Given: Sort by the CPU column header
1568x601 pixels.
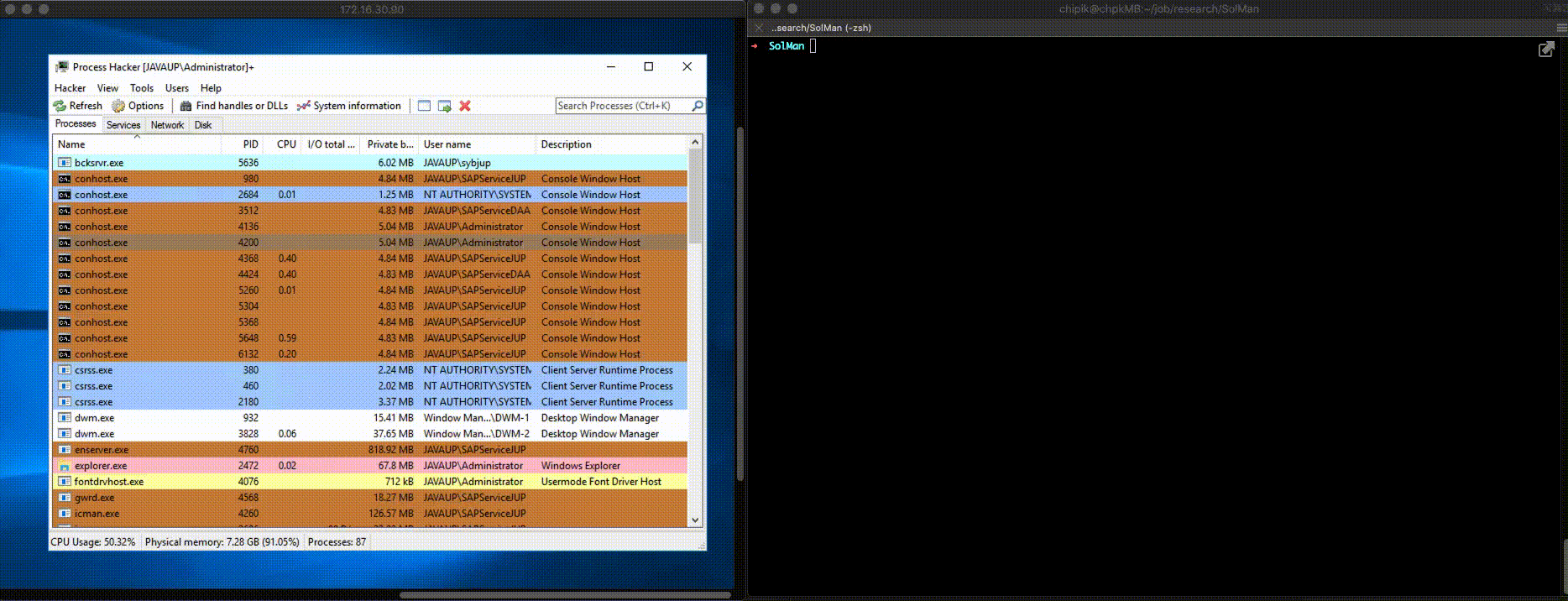Looking at the screenshot, I should 282,144.
